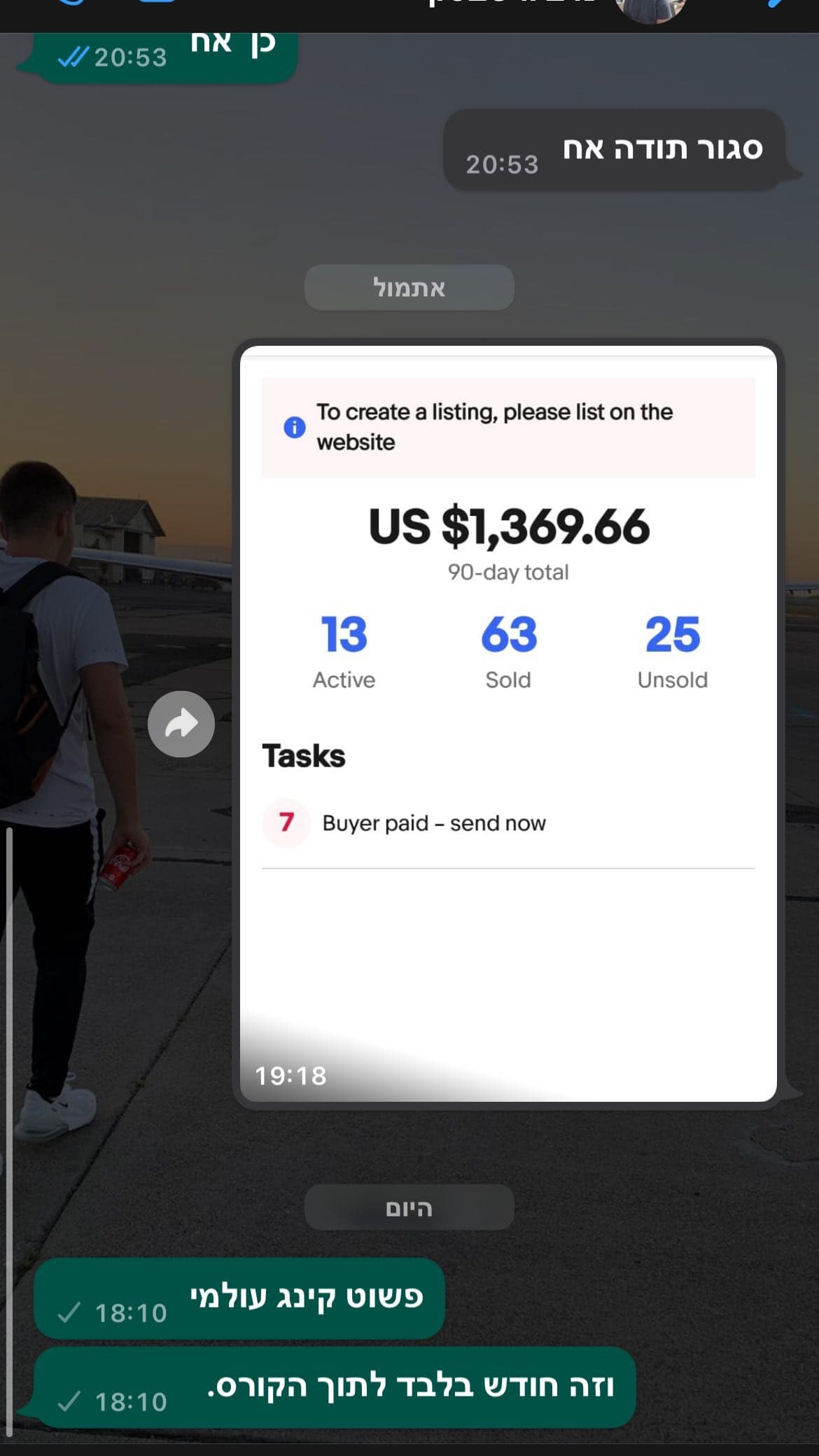Tap the 'היום' date separator chip
Screen dimensions: 819x1456
tap(409, 1207)
